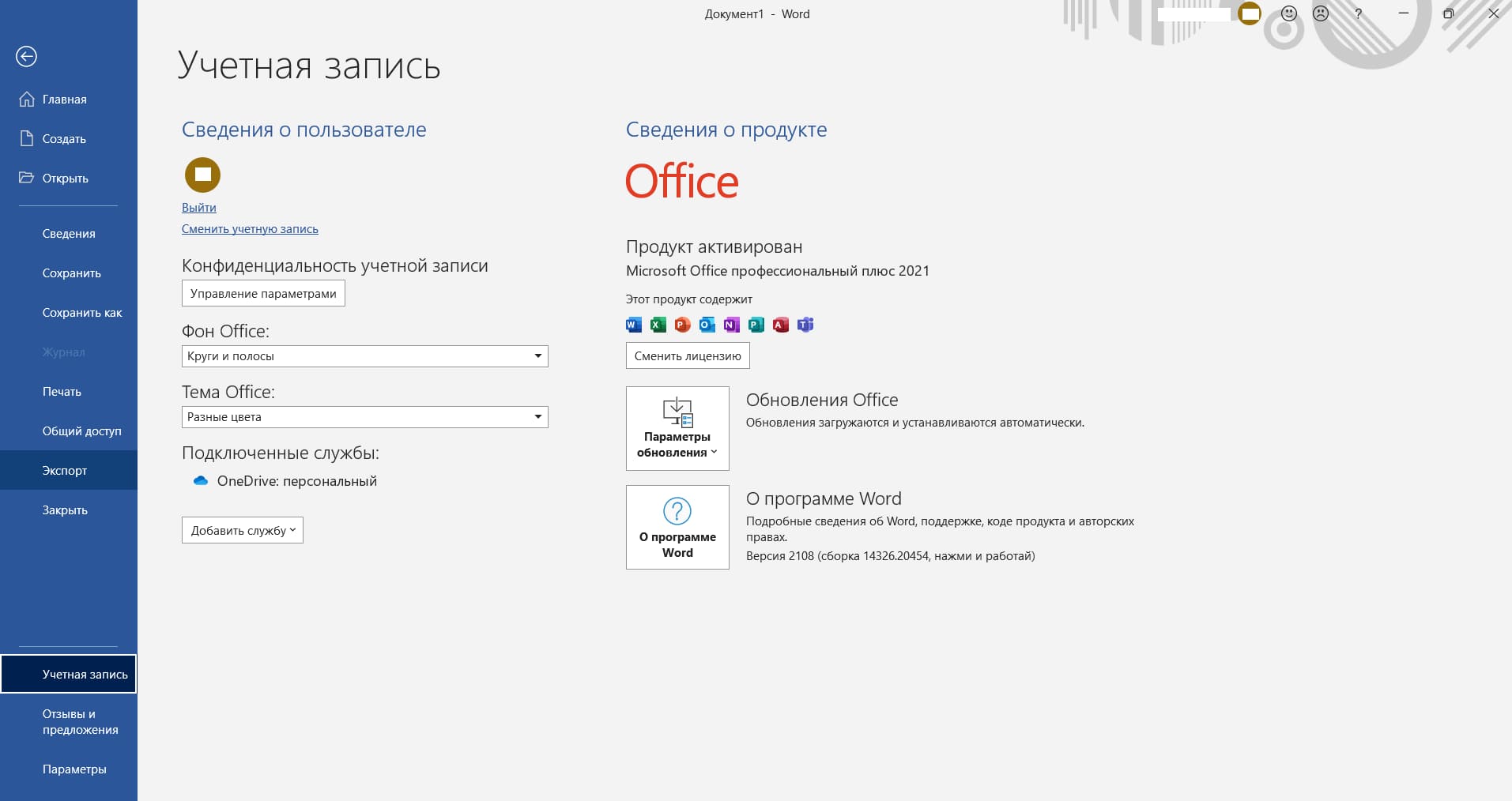Viewport: 1512px width, 801px height.
Task: Click the Publisher app icon
Action: point(756,325)
